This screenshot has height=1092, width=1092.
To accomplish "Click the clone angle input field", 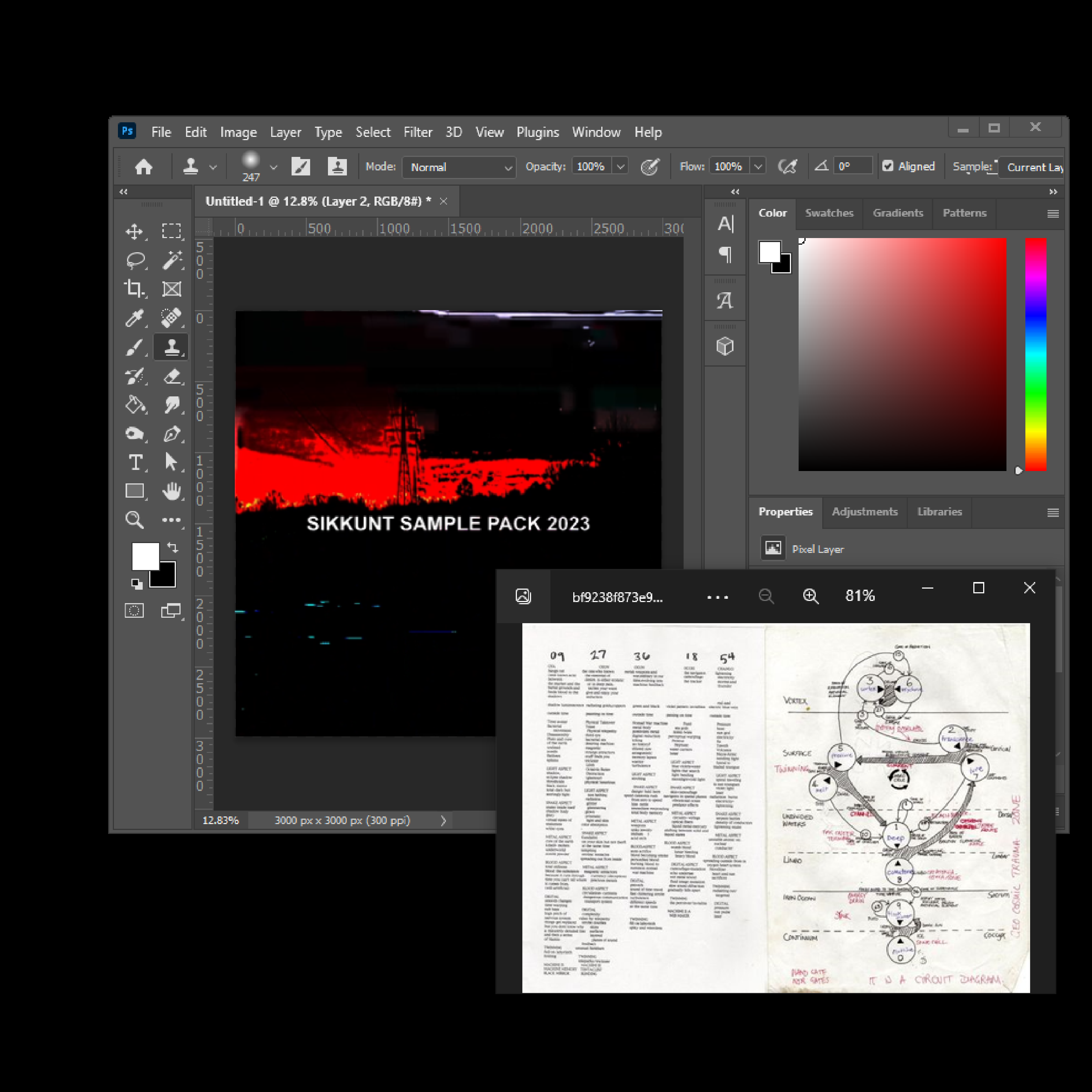I will click(x=852, y=166).
